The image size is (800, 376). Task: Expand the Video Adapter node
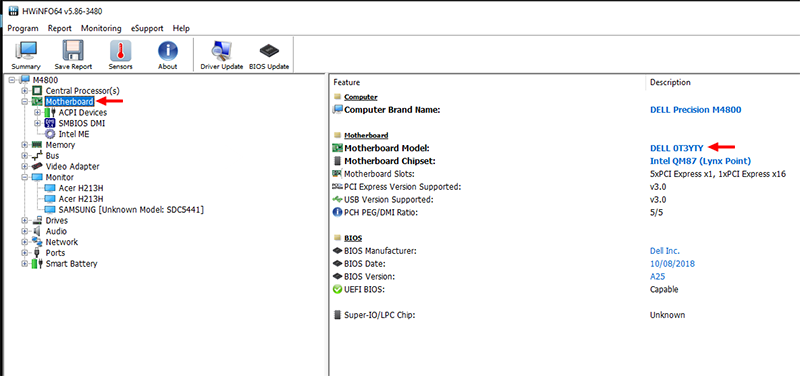click(24, 166)
